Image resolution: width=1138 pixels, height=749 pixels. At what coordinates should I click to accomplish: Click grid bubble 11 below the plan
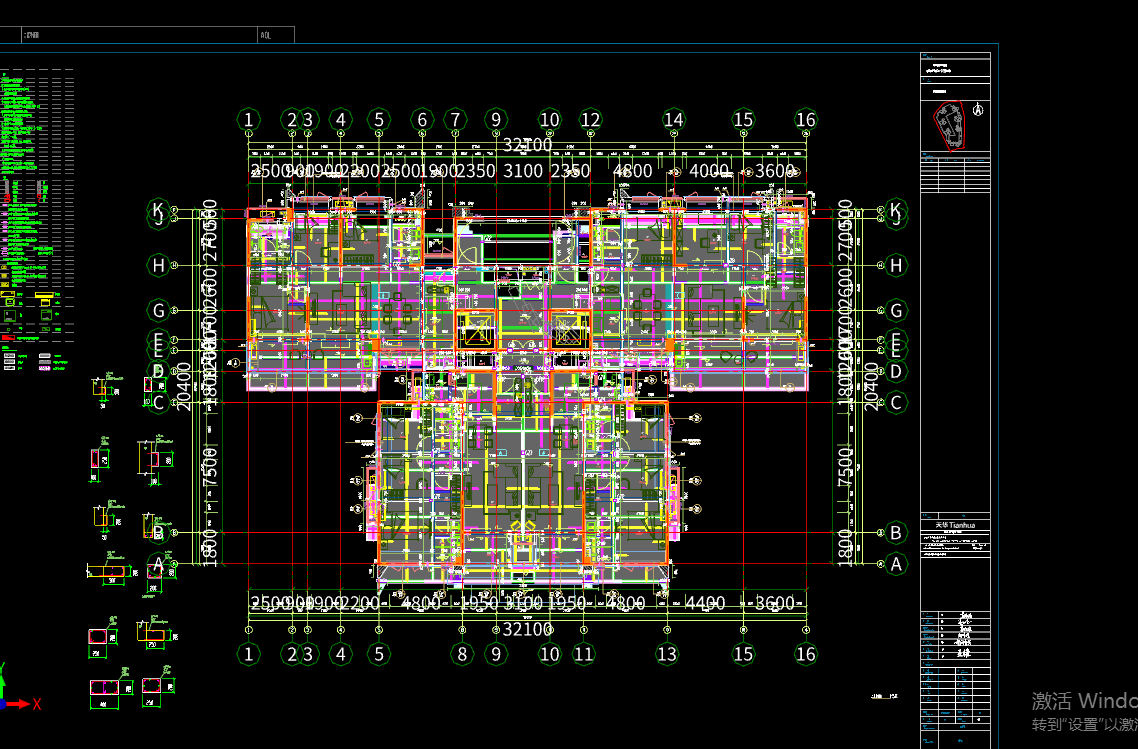(x=584, y=654)
